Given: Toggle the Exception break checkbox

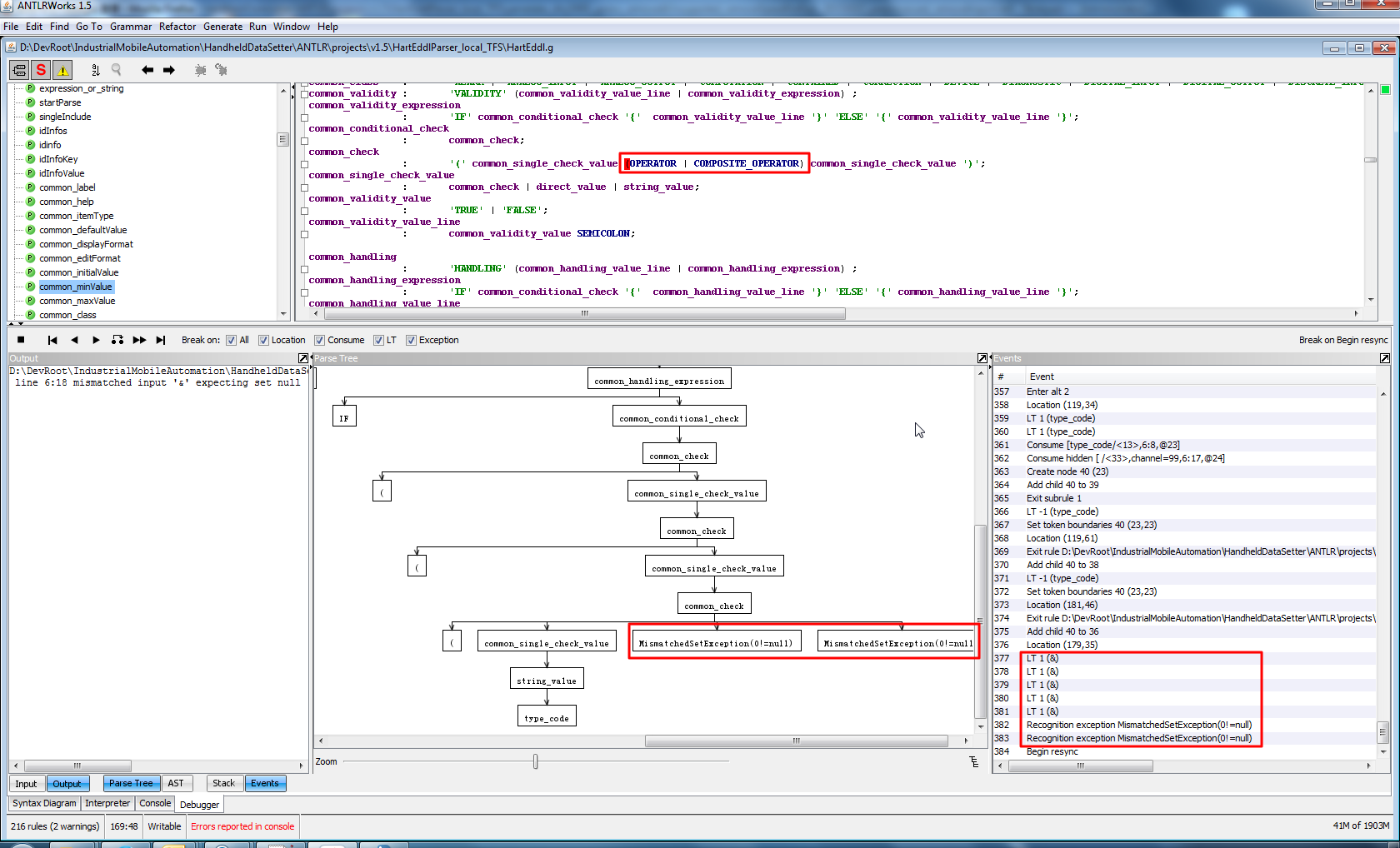Looking at the screenshot, I should pos(411,340).
